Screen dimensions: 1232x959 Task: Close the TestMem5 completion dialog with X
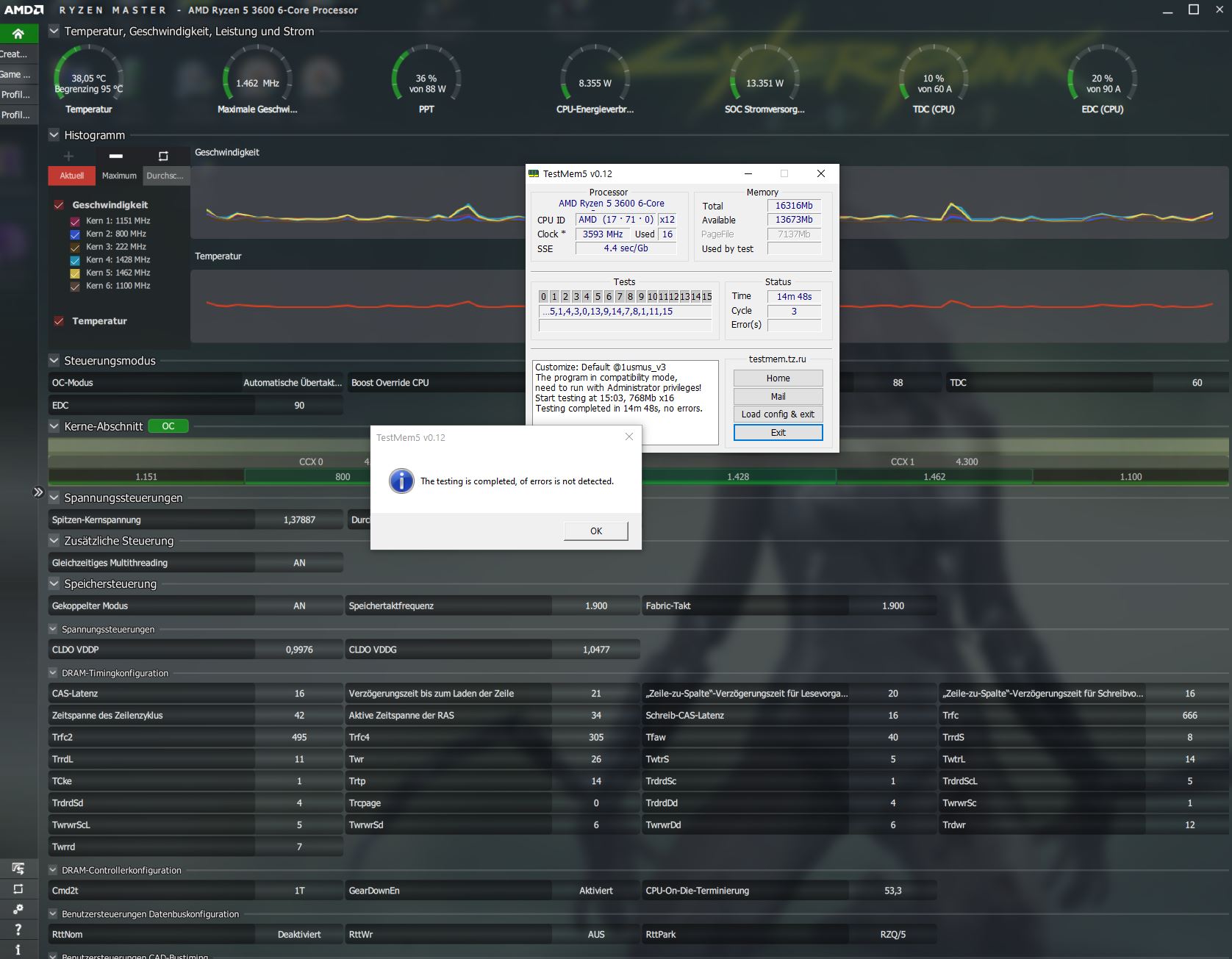(628, 437)
